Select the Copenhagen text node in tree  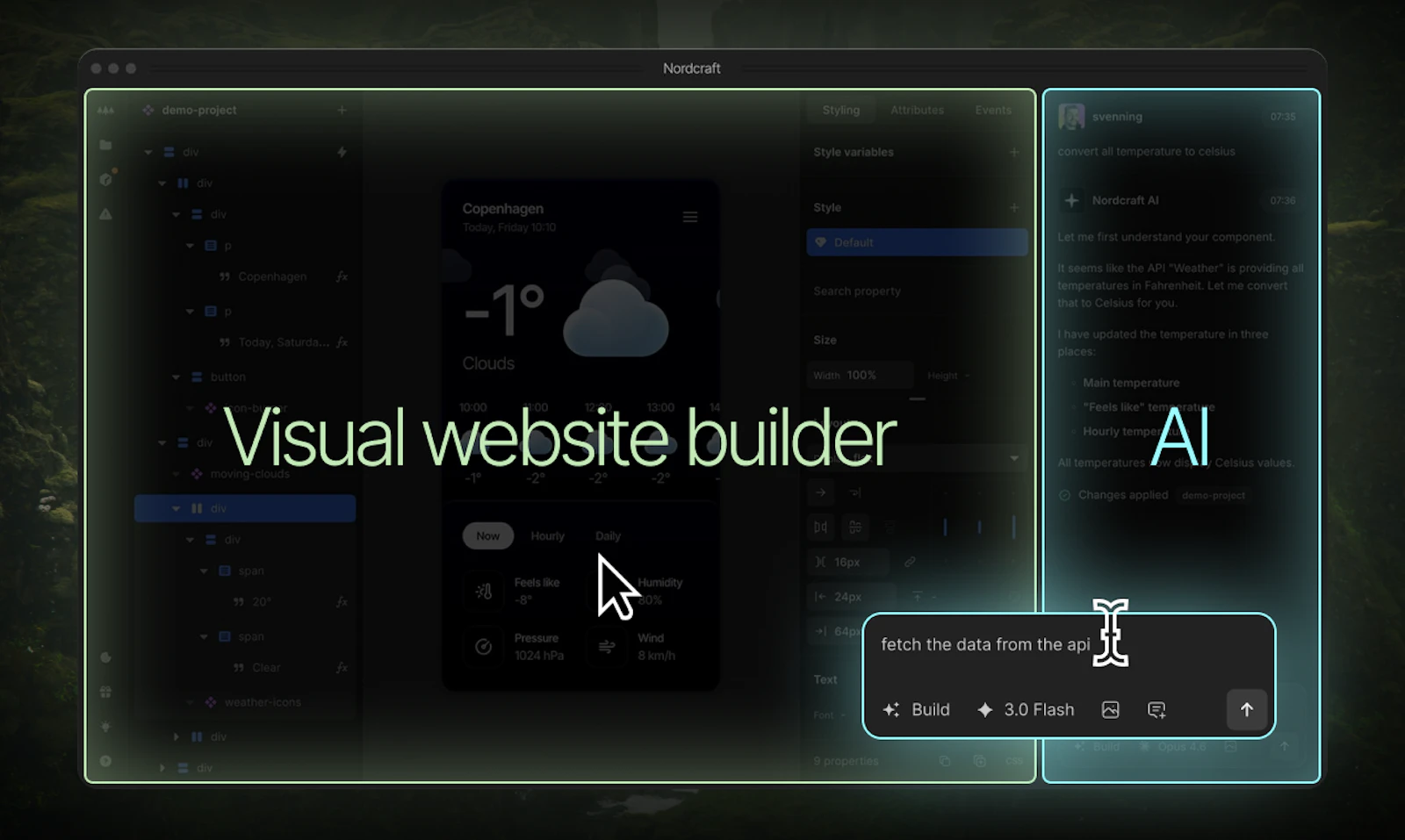pyautogui.click(x=272, y=276)
